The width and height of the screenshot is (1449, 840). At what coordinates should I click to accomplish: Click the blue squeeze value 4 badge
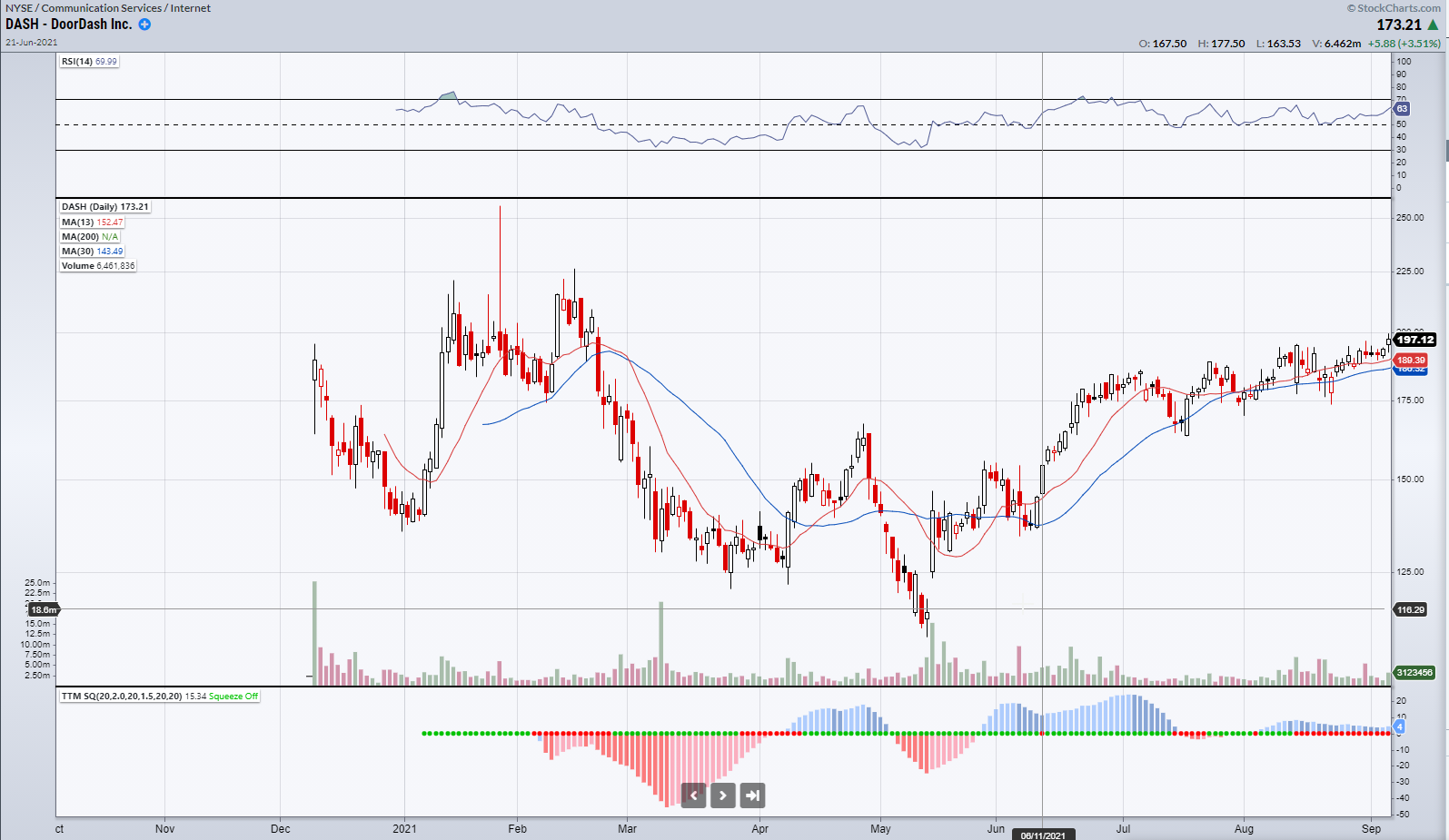tap(1399, 726)
